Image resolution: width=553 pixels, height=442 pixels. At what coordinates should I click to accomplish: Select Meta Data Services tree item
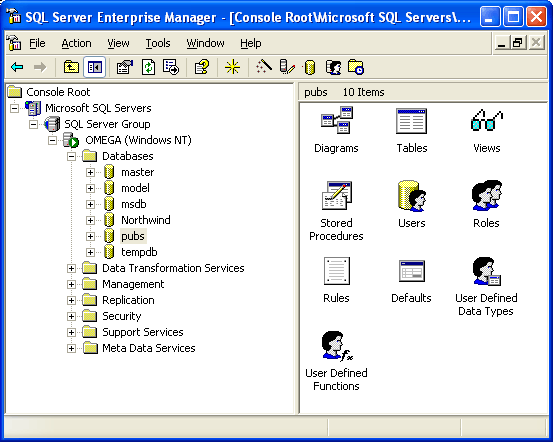pos(148,348)
